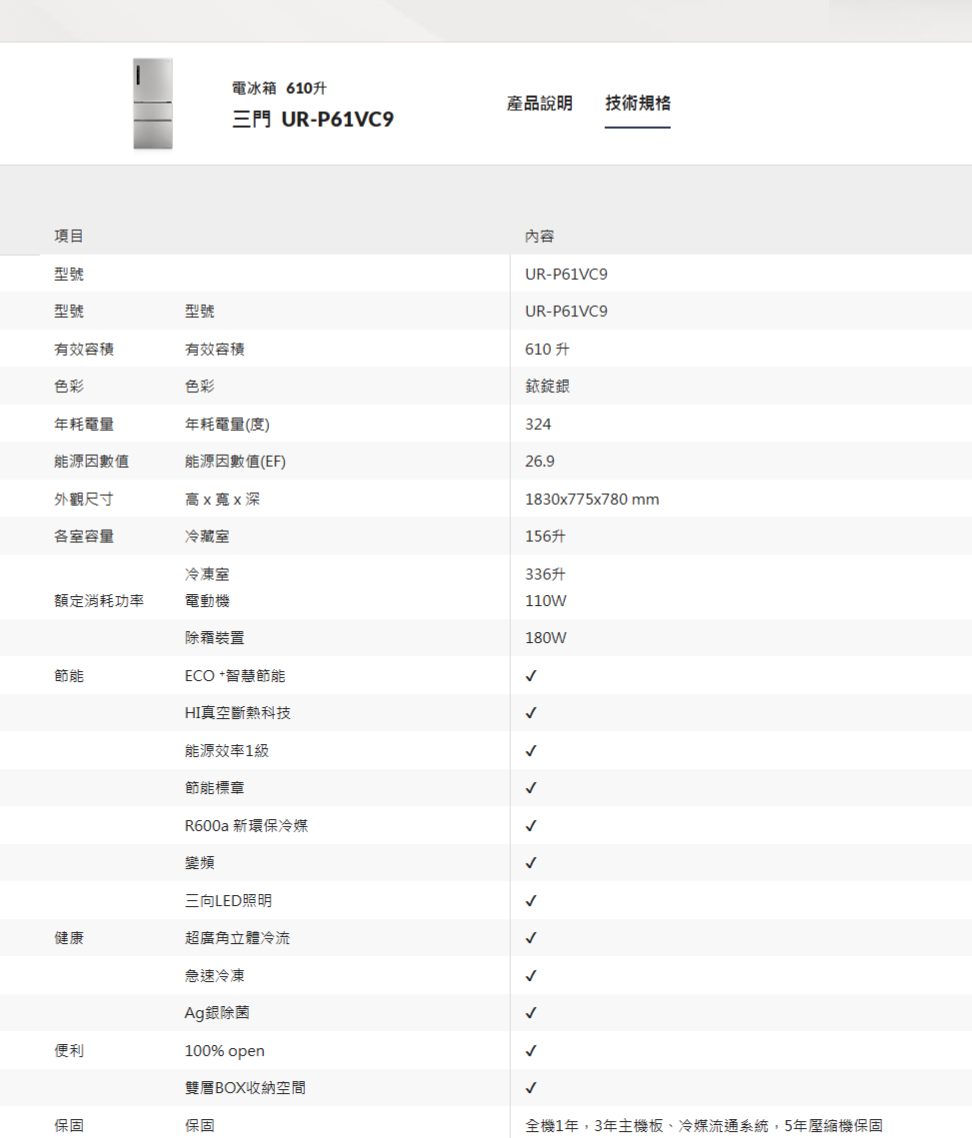Click the checkmark for 變頻

[x=531, y=863]
